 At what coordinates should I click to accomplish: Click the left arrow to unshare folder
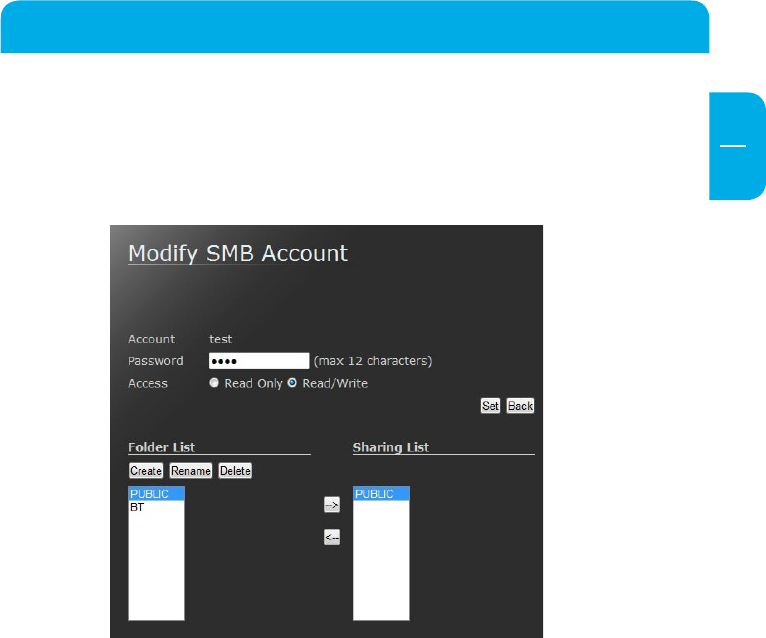click(332, 537)
